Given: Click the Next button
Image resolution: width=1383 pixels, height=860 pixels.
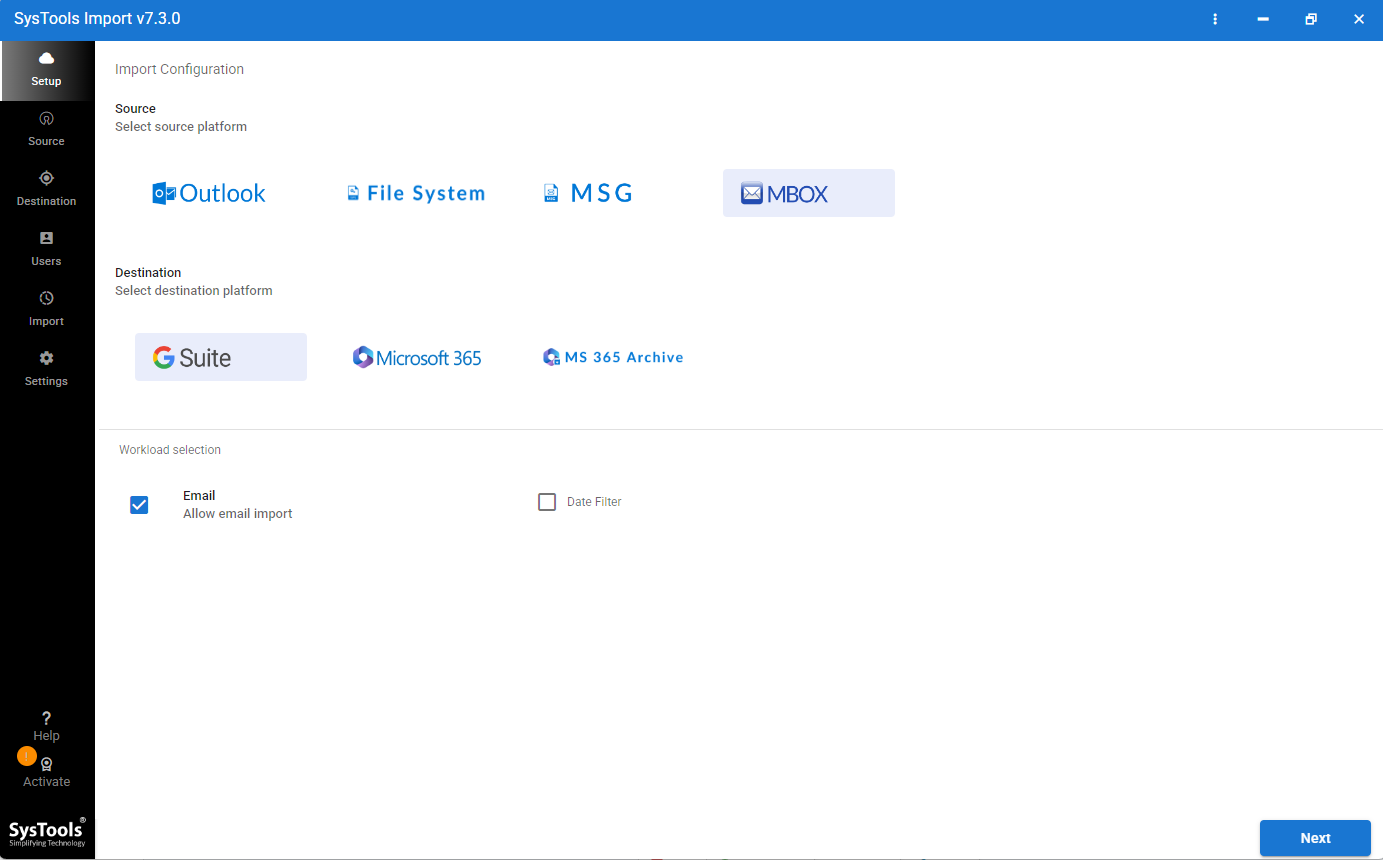Looking at the screenshot, I should 1315,838.
